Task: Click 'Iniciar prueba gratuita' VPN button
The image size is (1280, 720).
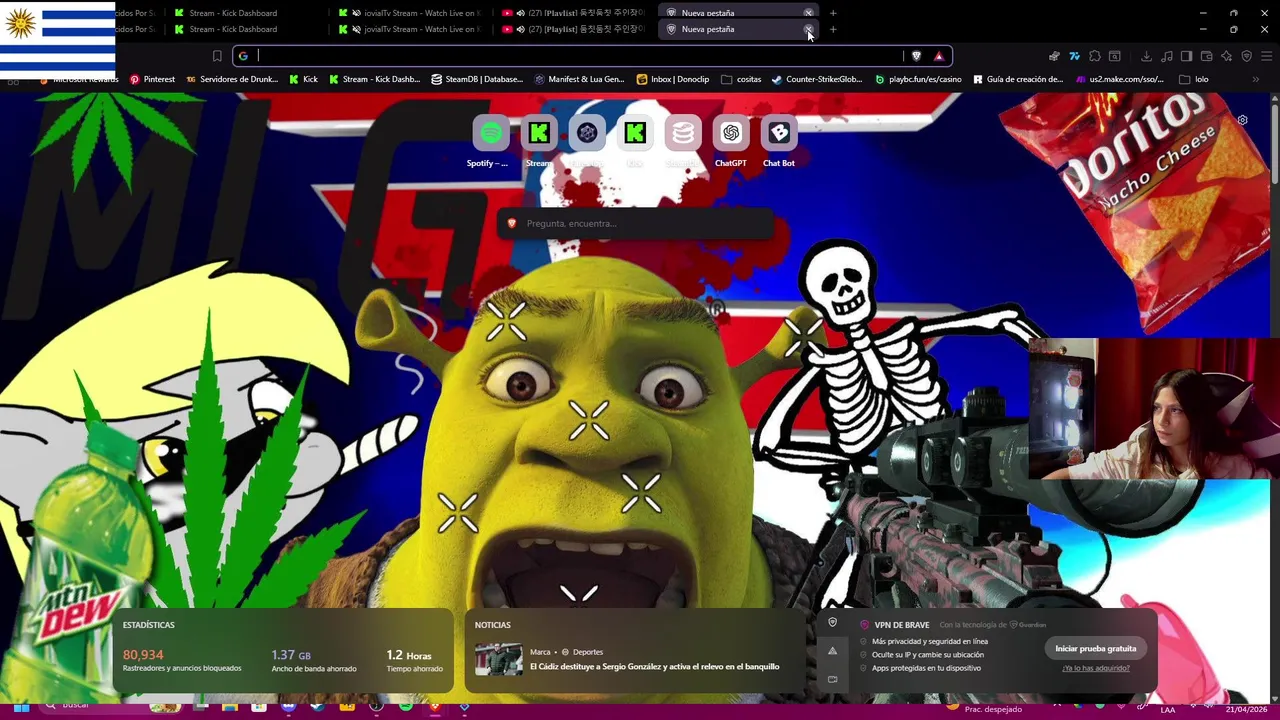Action: [1095, 649]
